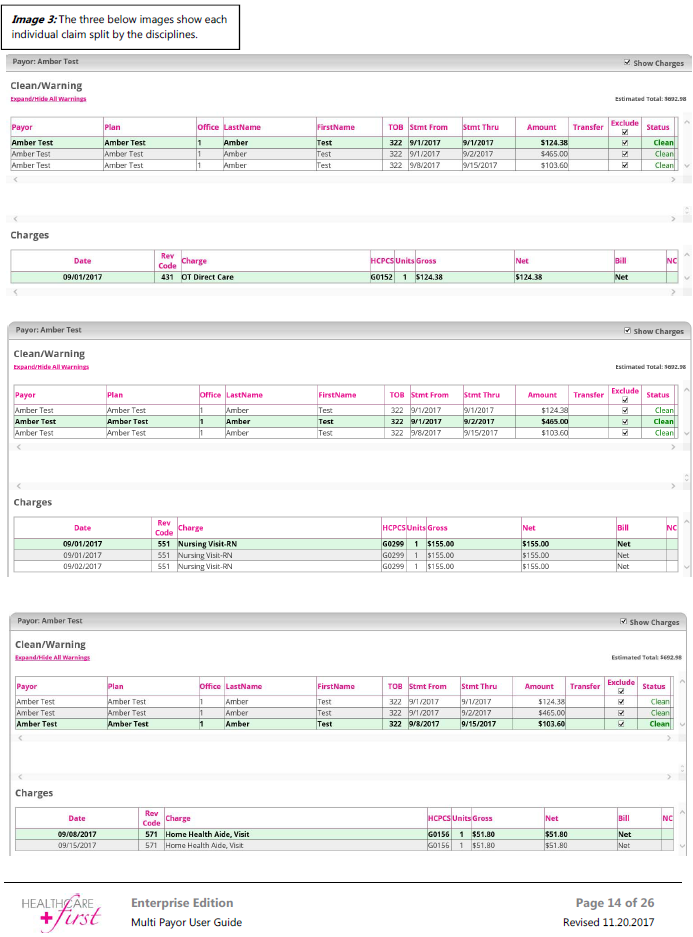Click Expand/Hide All Warnings in bottom panel
The height and width of the screenshot is (937, 693).
click(x=52, y=657)
